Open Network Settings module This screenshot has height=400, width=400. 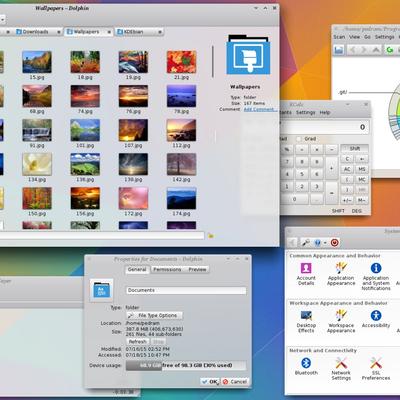[341, 369]
